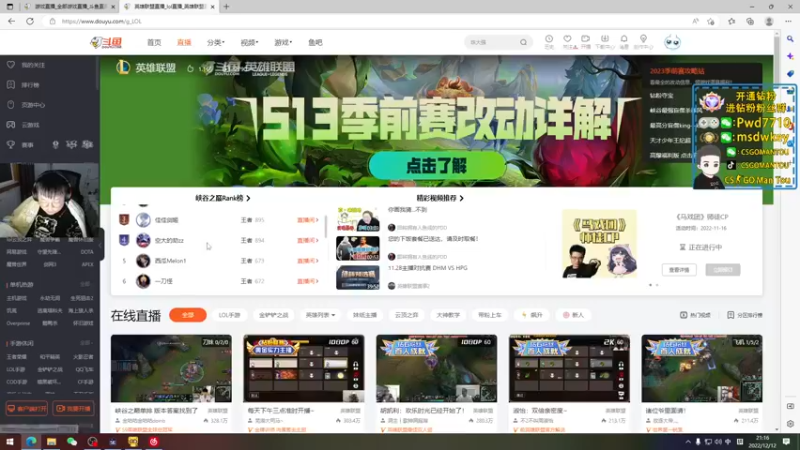This screenshot has height=450, width=800.
Task: Select the 飙升 trending filter pill
Action: pos(532,315)
